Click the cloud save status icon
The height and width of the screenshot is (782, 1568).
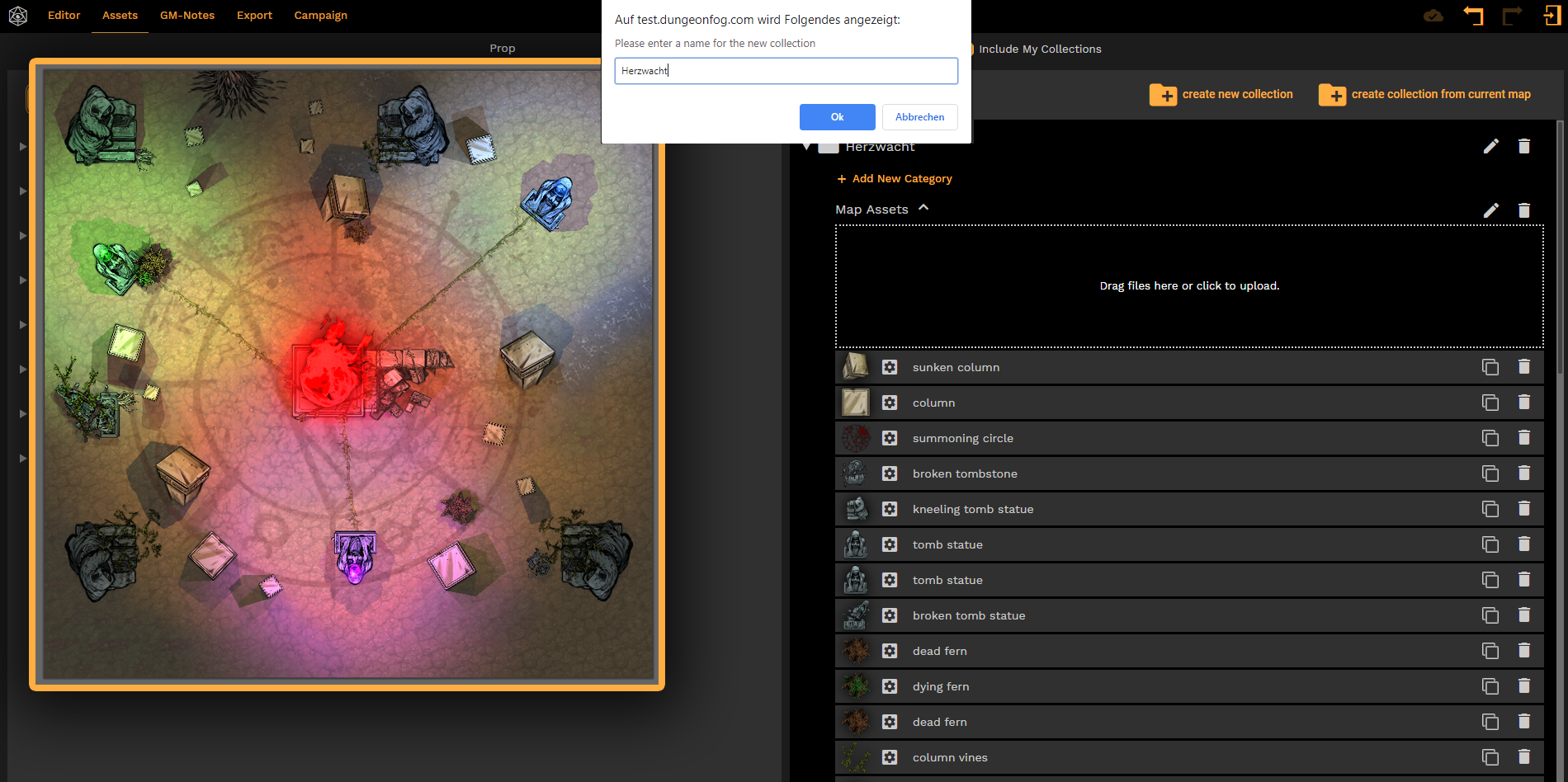tap(1433, 16)
